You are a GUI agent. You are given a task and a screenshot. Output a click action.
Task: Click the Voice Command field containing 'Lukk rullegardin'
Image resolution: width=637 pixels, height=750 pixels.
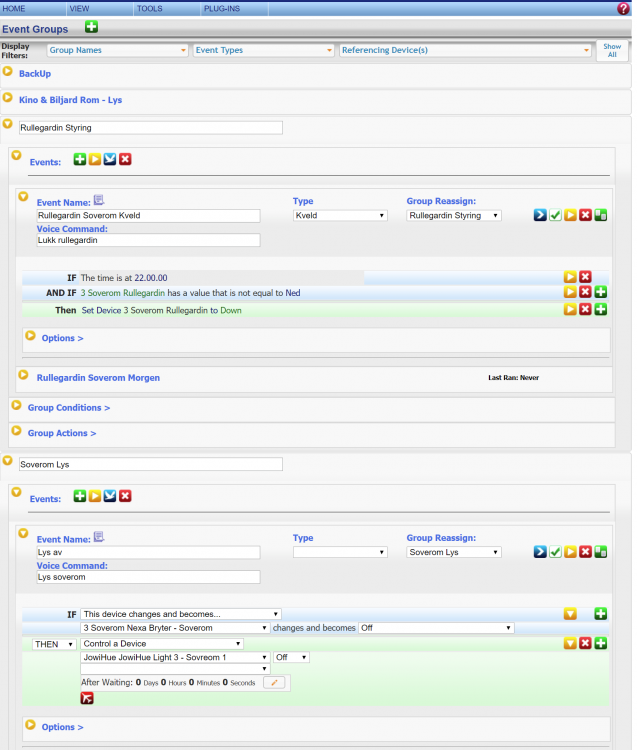tap(148, 240)
